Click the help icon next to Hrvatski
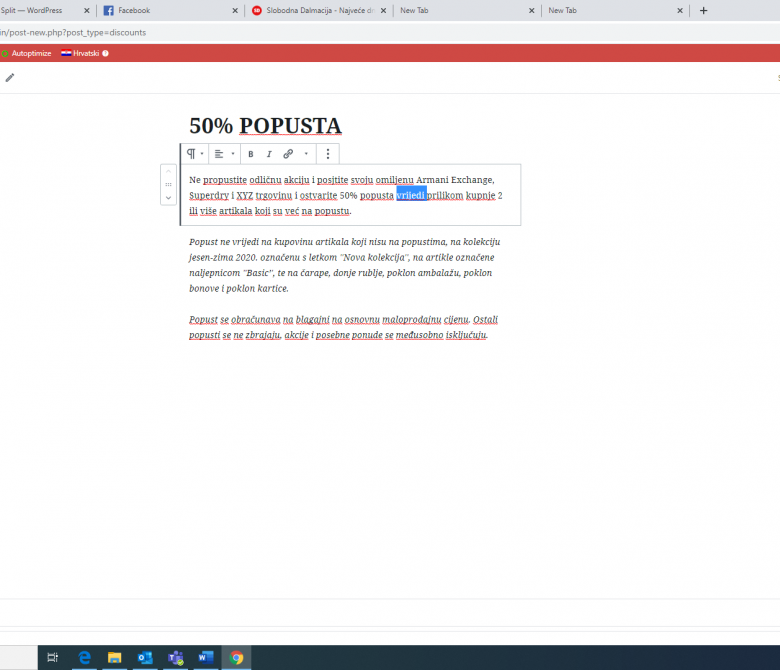 coord(105,53)
